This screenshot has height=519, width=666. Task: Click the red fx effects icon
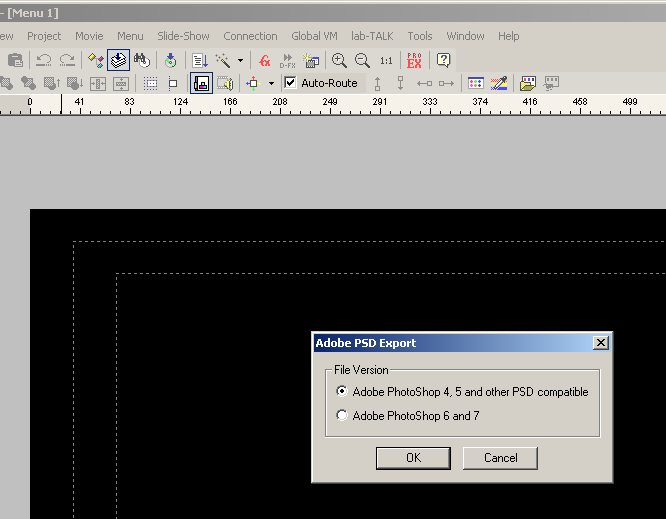coord(265,60)
